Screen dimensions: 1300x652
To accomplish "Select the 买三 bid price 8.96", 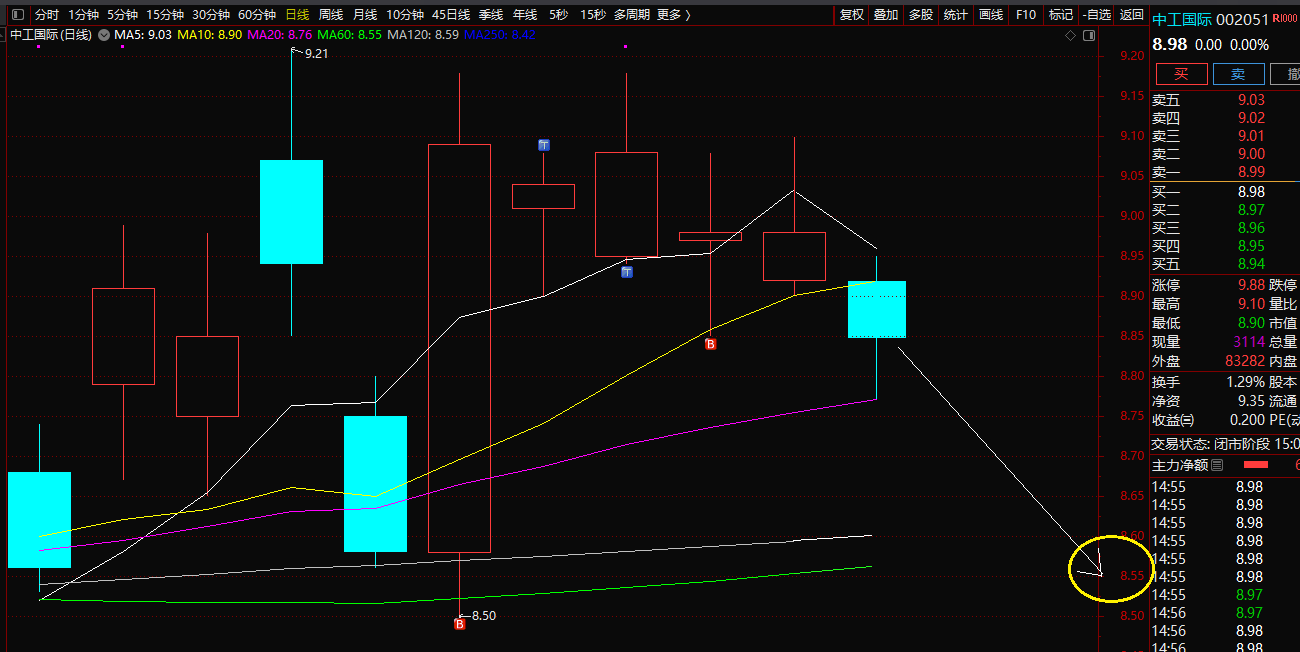I will 1251,228.
